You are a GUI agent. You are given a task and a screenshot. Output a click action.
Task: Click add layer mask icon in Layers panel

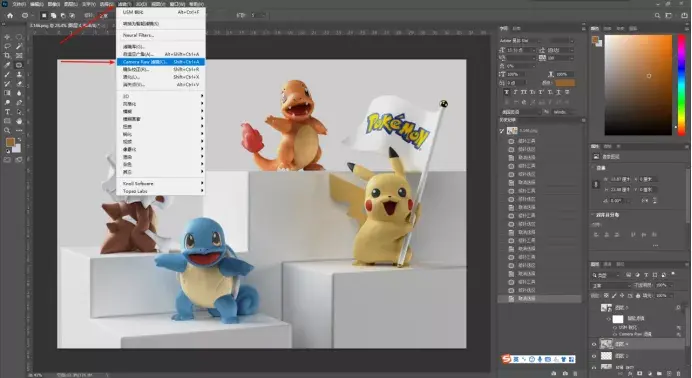coord(639,374)
